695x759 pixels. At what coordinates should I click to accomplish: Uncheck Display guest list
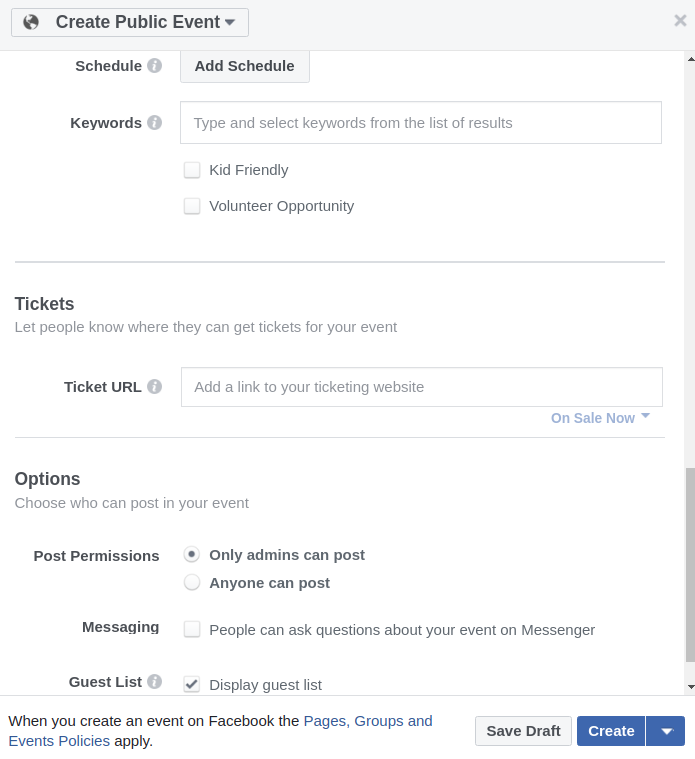tap(192, 684)
